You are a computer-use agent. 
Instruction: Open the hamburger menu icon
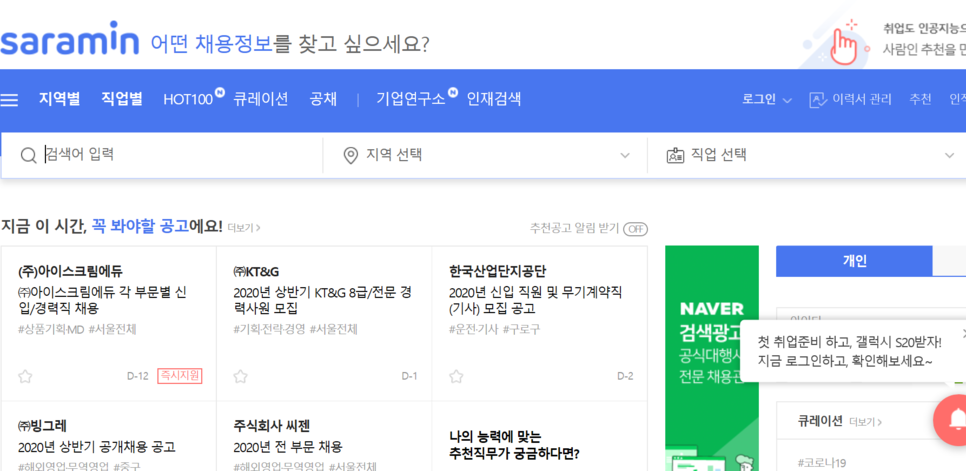click(9, 100)
